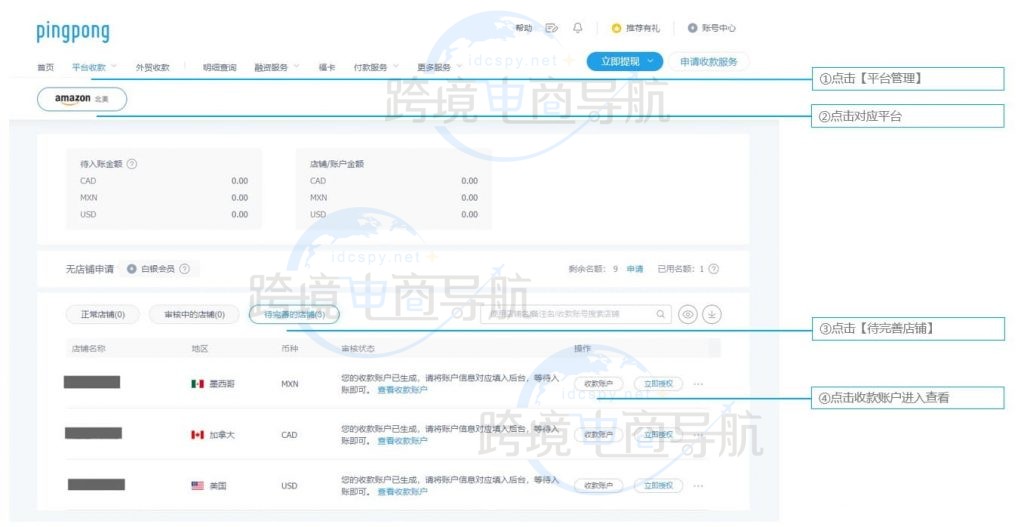Click the 帮助 link
1024x527 pixels.
tap(524, 28)
